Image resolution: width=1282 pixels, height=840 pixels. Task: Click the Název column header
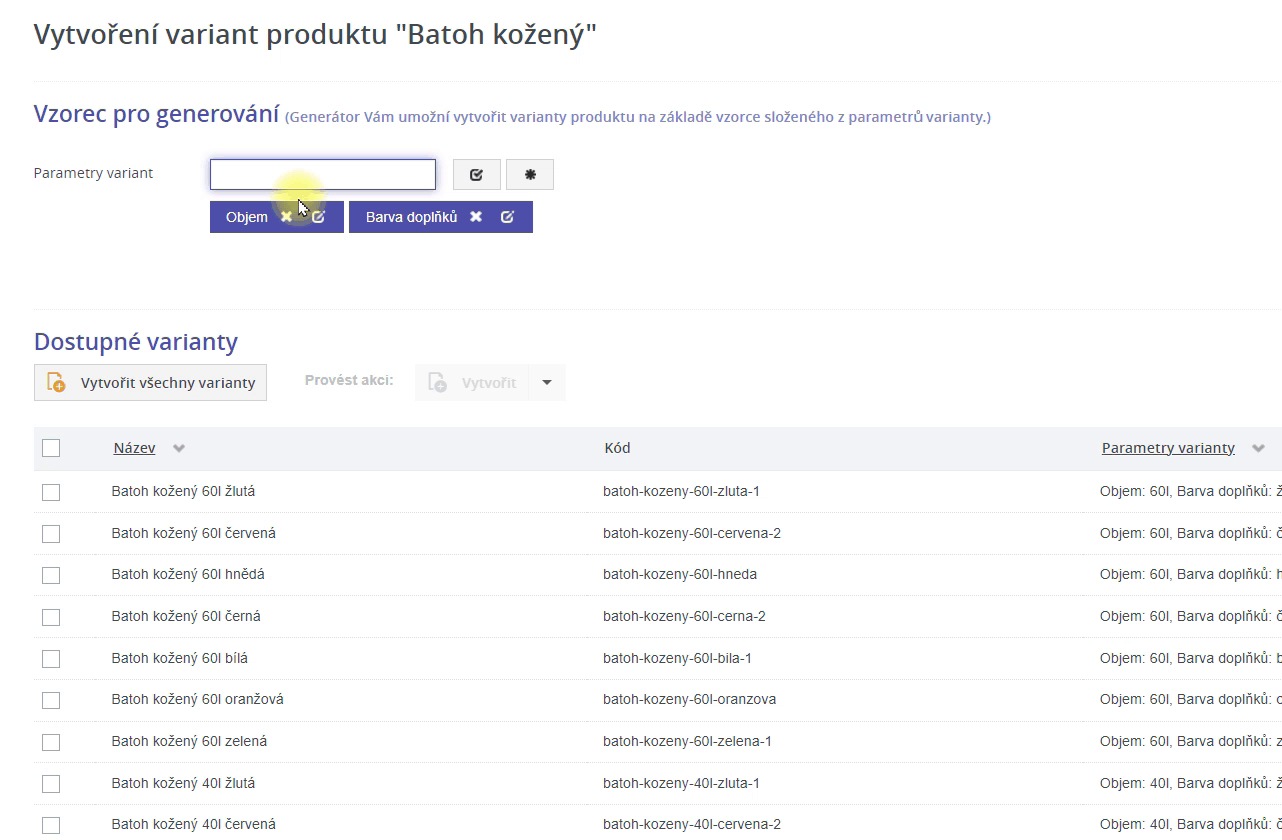[x=134, y=448]
